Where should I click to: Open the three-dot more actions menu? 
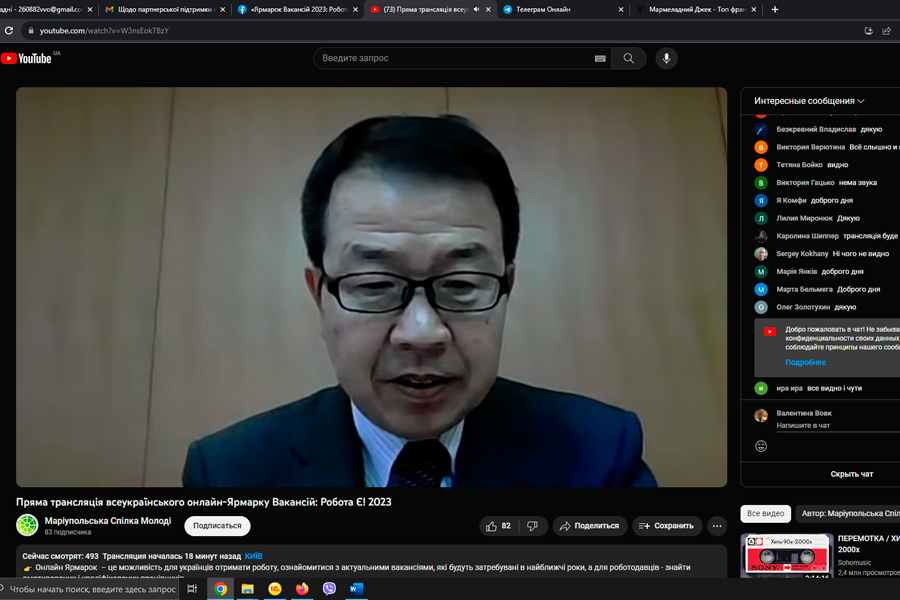[x=717, y=526]
